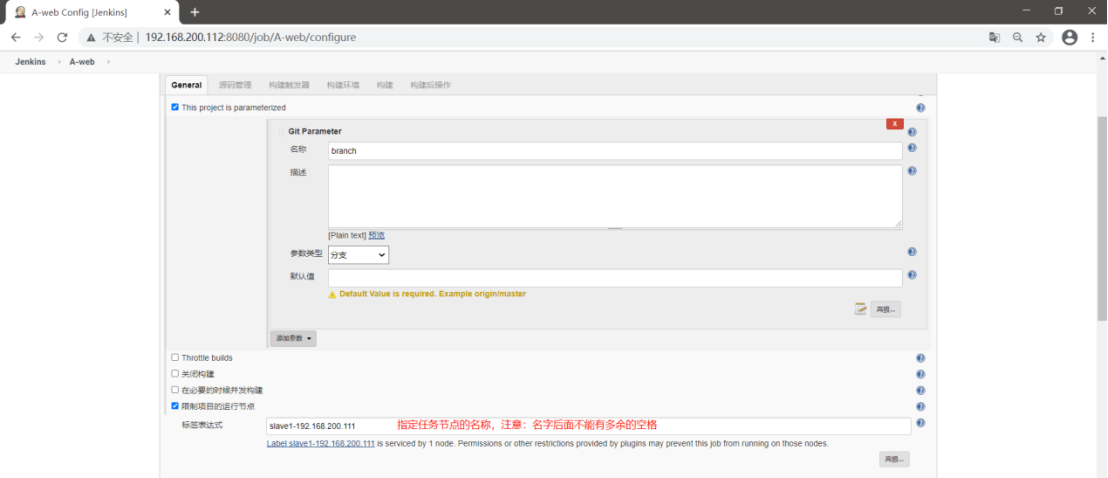Tick the 关闭构建 checkbox
The image size is (1108, 478).
click(175, 373)
